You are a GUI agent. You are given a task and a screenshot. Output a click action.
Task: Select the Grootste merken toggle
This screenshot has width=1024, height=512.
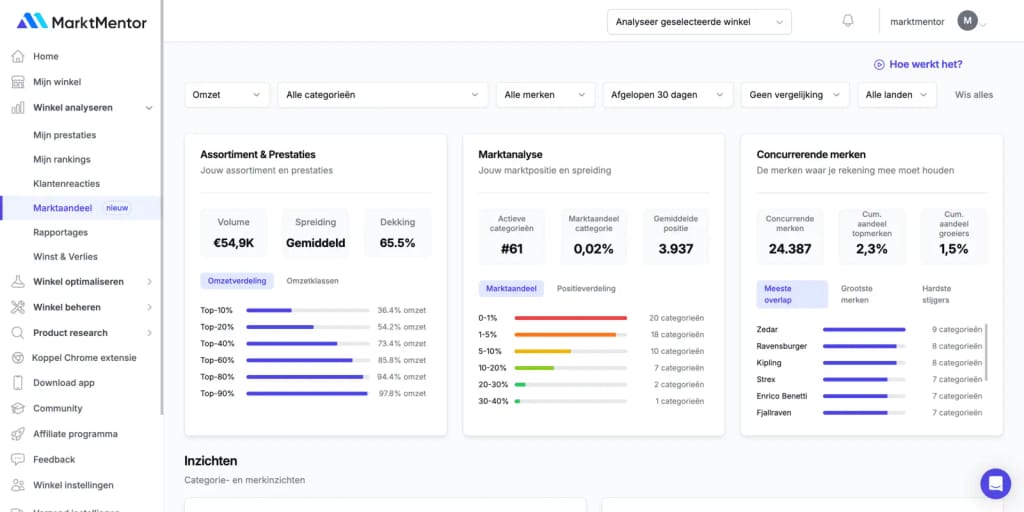[855, 294]
